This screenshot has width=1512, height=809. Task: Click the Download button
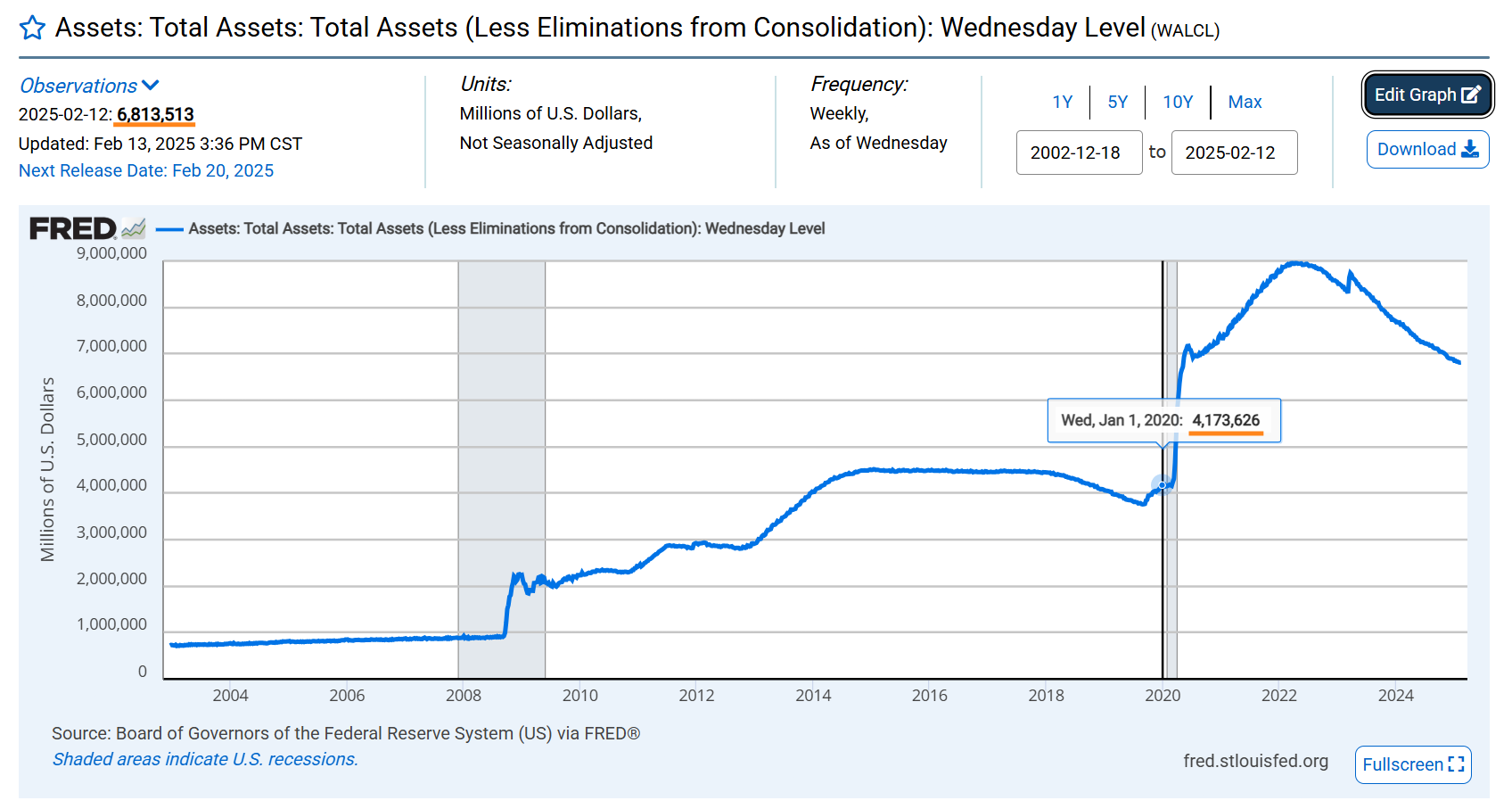1427,149
